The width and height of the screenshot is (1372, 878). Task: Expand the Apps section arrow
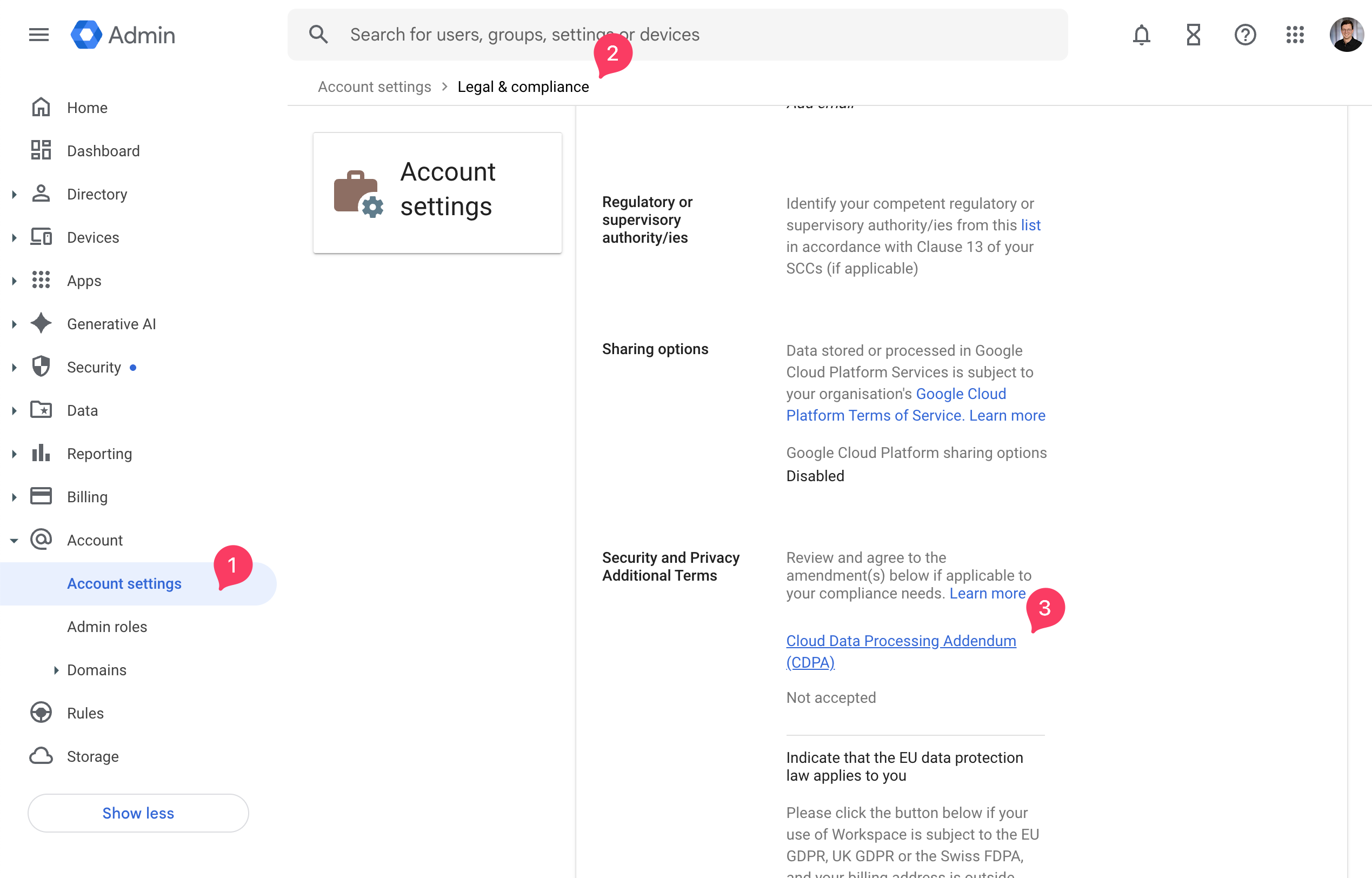(14, 281)
